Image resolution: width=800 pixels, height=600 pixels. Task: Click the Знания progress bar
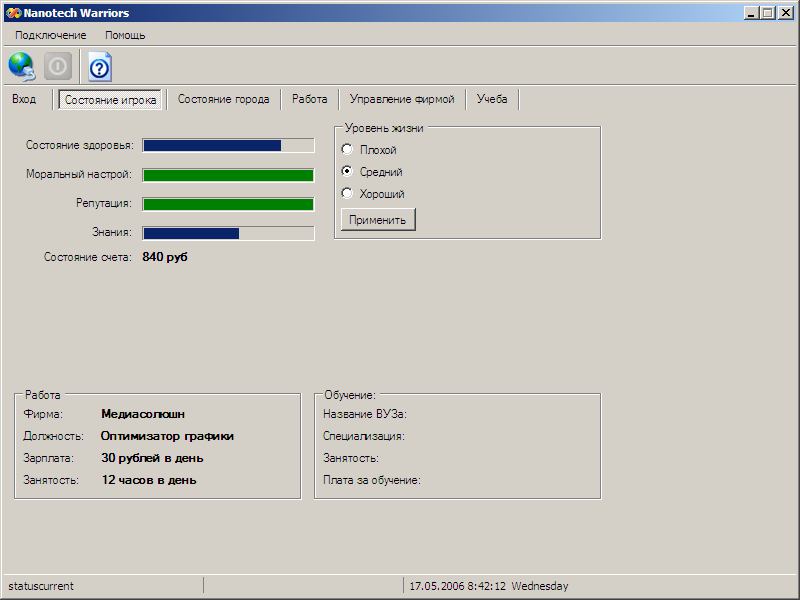click(229, 233)
